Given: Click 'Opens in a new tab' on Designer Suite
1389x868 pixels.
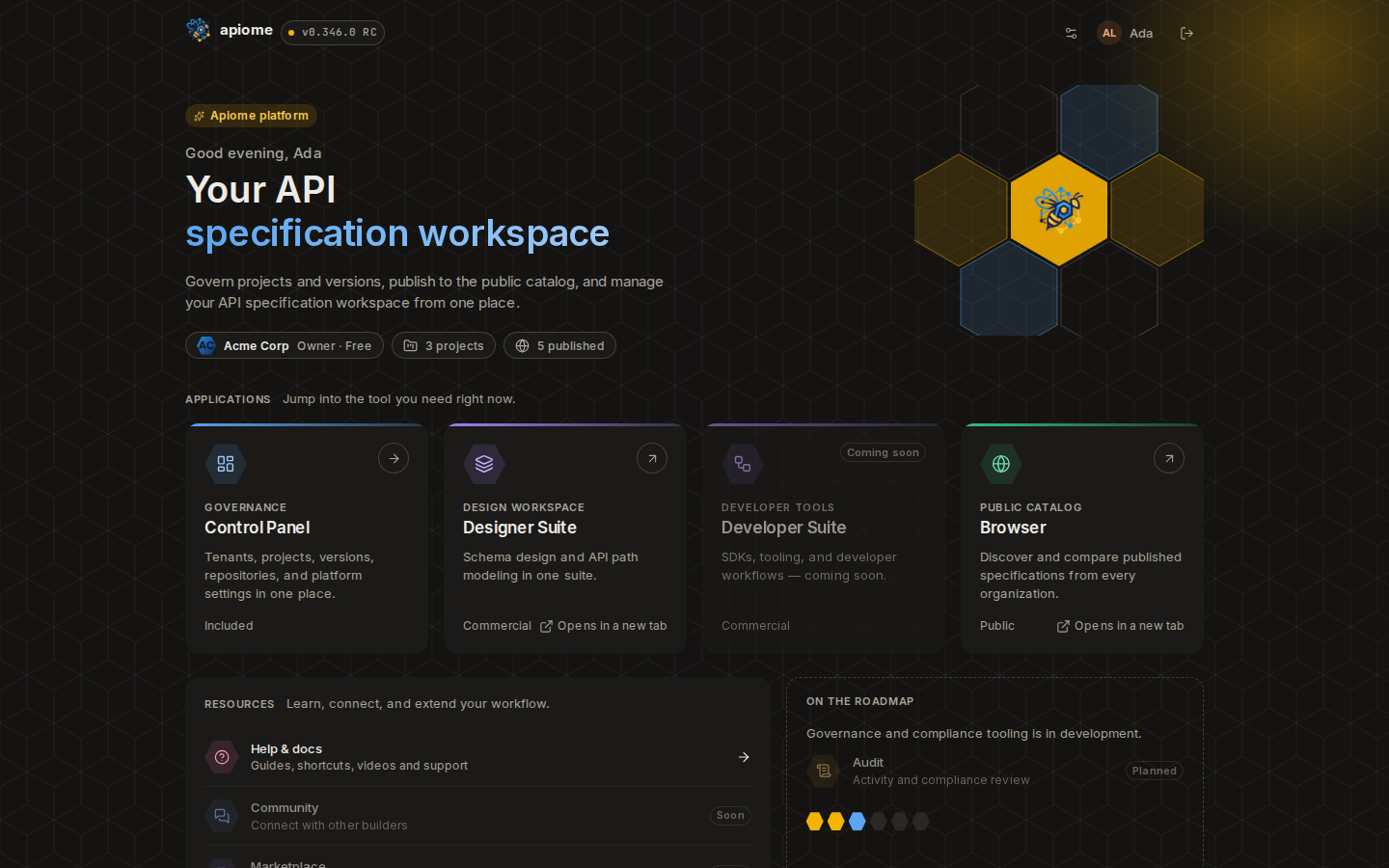Looking at the screenshot, I should pos(603,626).
